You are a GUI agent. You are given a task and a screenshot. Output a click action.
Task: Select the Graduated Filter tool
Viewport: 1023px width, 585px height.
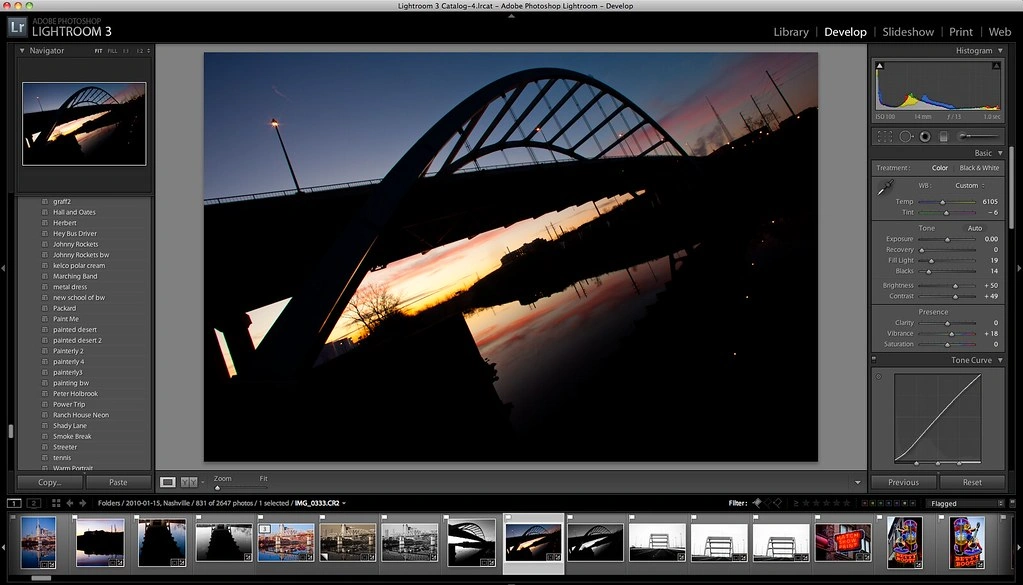pyautogui.click(x=942, y=136)
